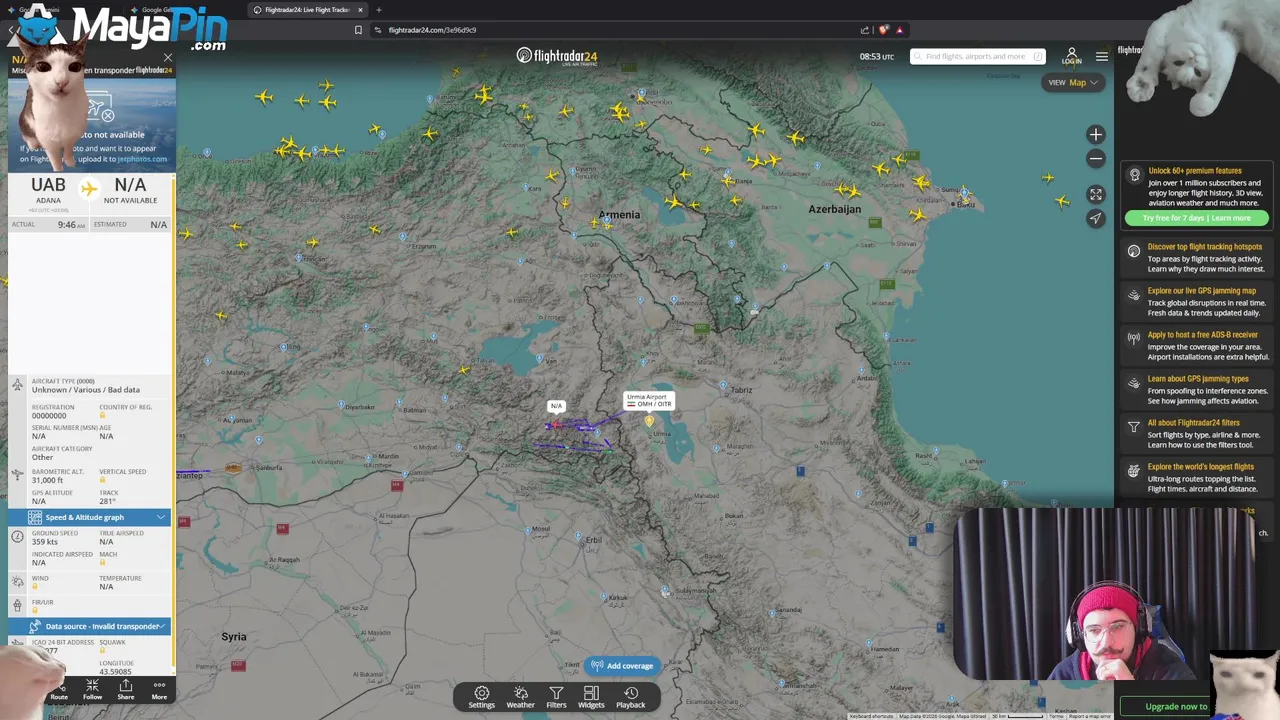The width and height of the screenshot is (1280, 720).
Task: Zoom out the map with minus button
Action: coord(1096,158)
